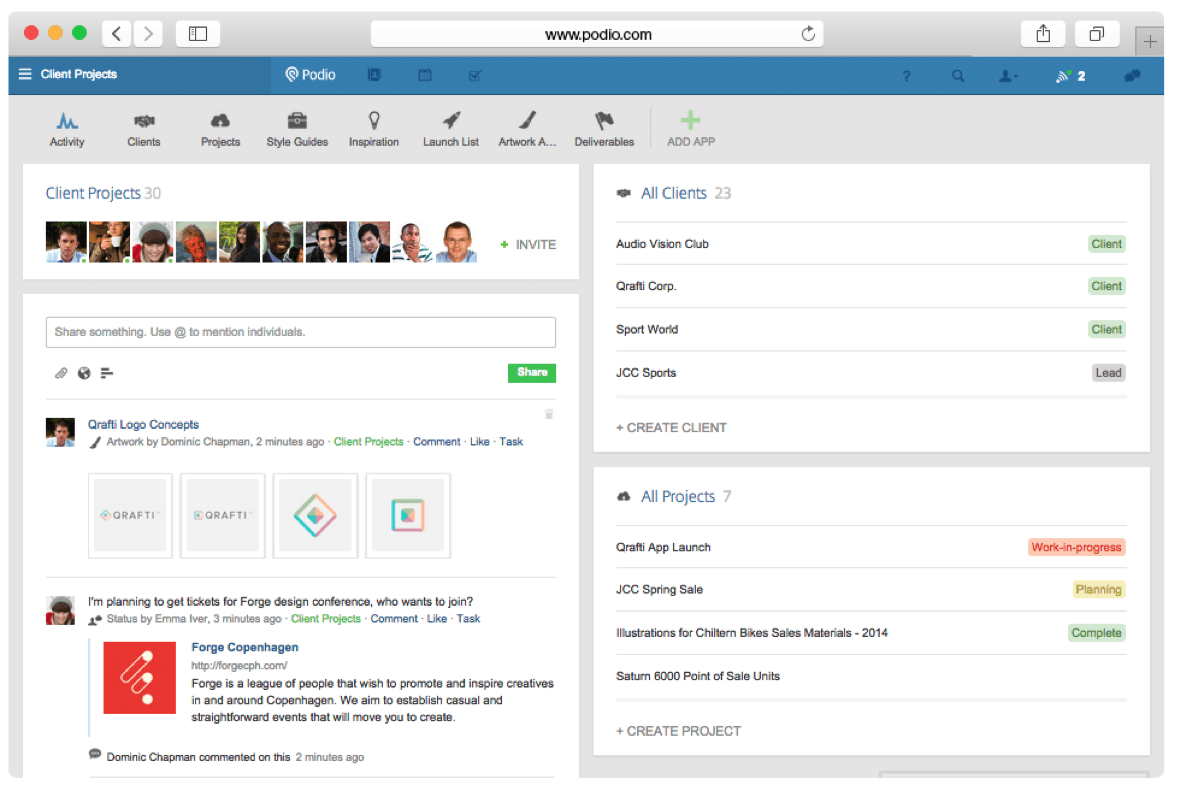Click the Planning status tag
This screenshot has width=1178, height=796.
[1098, 589]
